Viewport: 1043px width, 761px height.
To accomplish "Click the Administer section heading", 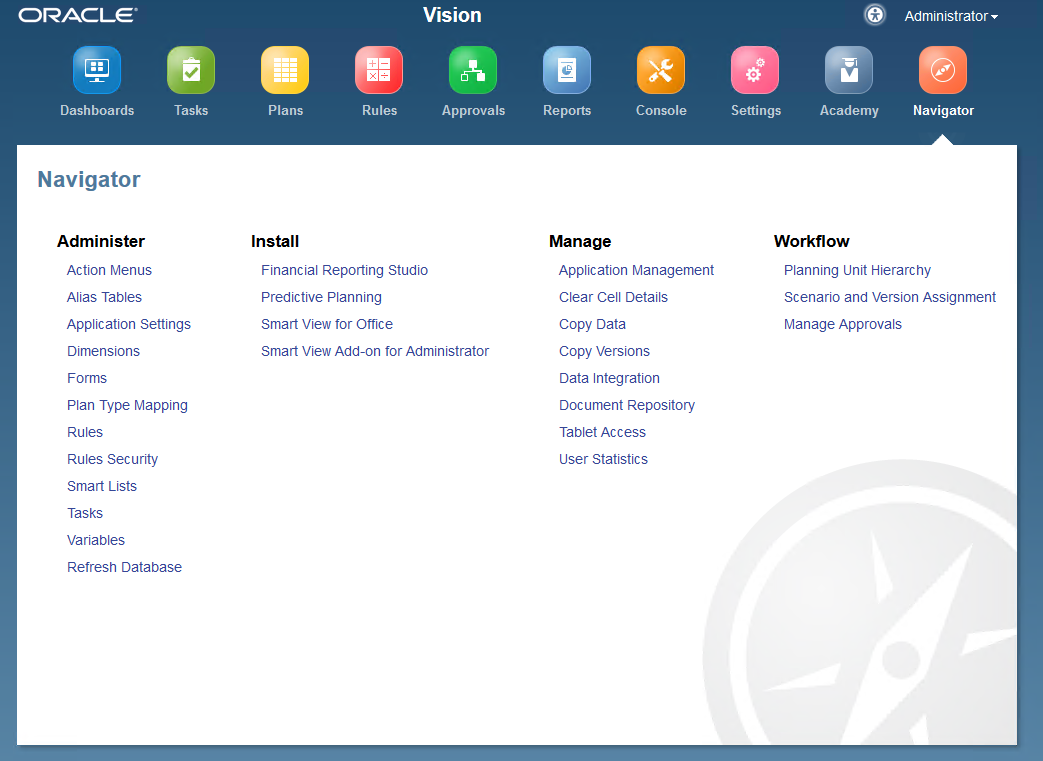I will pos(100,241).
